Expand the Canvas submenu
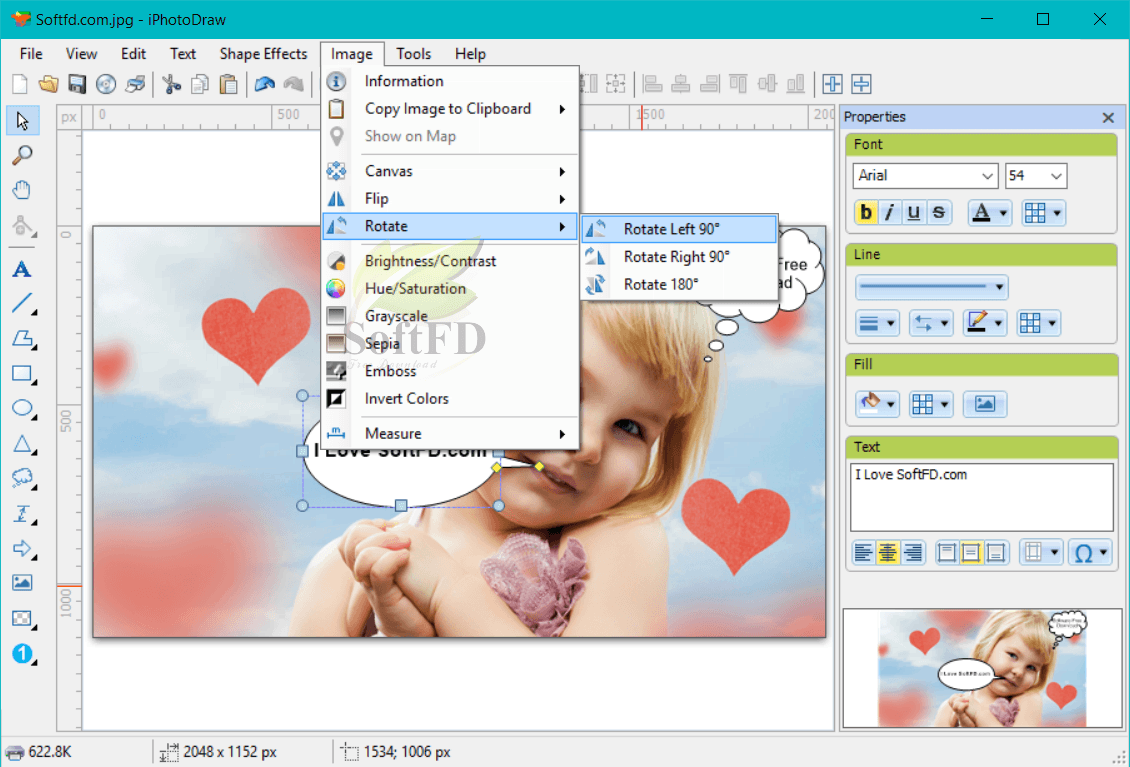This screenshot has height=767, width=1130. [x=450, y=171]
